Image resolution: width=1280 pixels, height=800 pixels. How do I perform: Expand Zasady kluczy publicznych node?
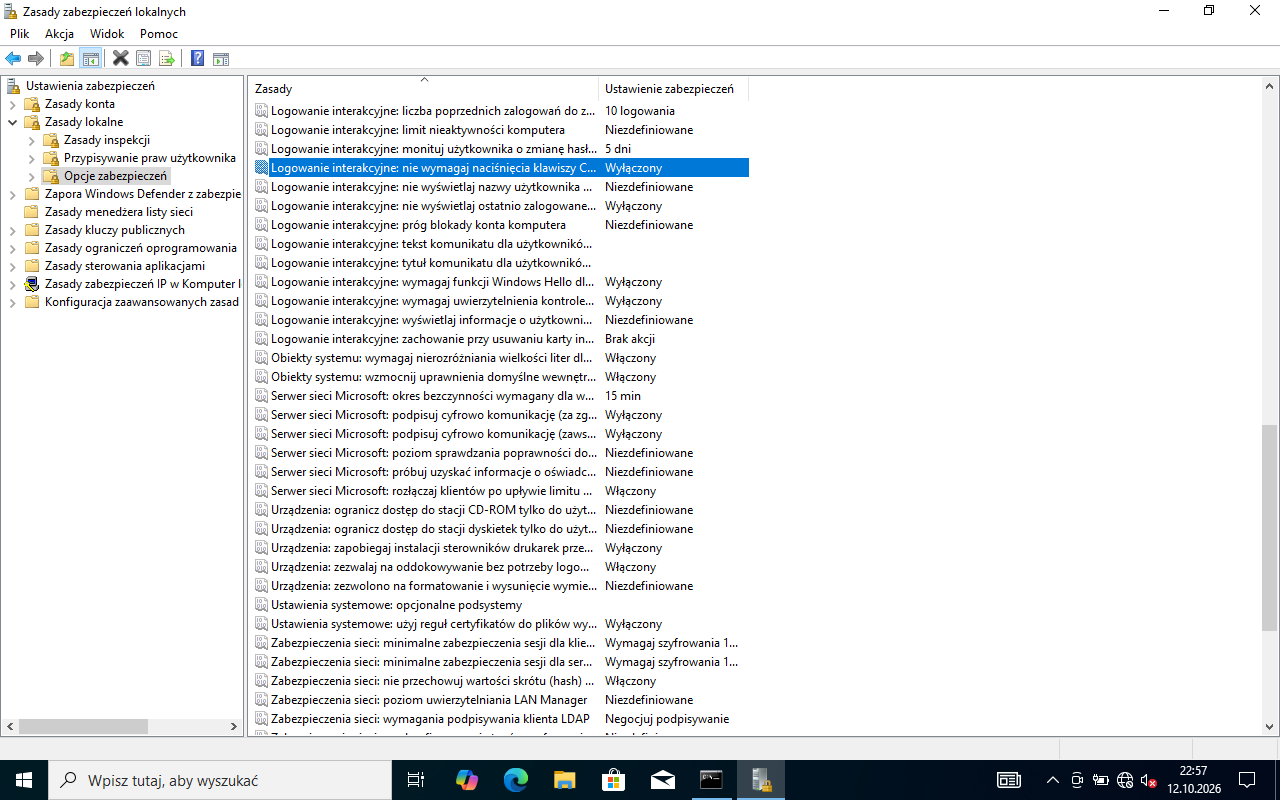[x=12, y=230]
